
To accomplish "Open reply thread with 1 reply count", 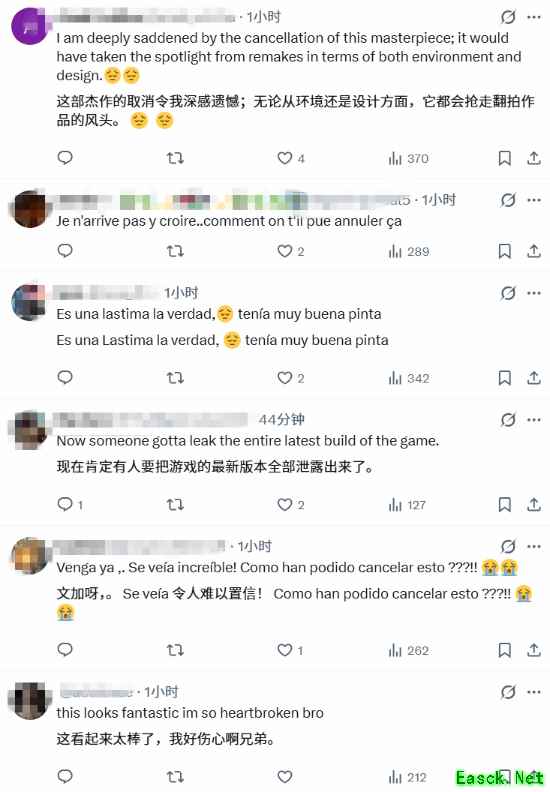I will tap(70, 504).
